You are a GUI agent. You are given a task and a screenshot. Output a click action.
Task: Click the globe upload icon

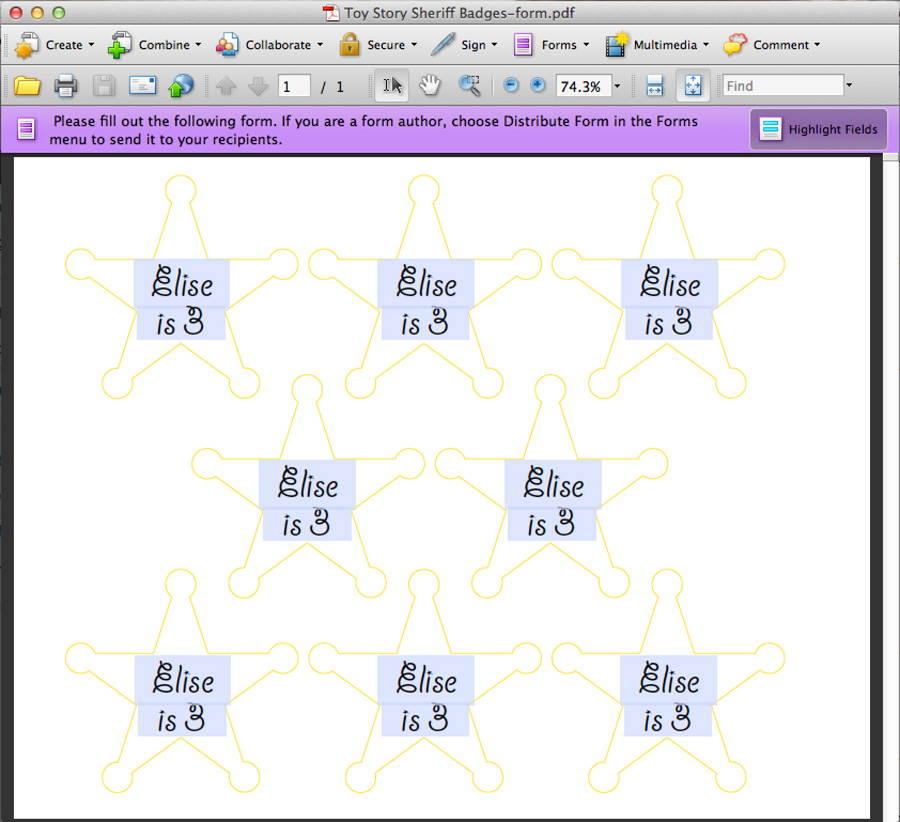[x=180, y=86]
